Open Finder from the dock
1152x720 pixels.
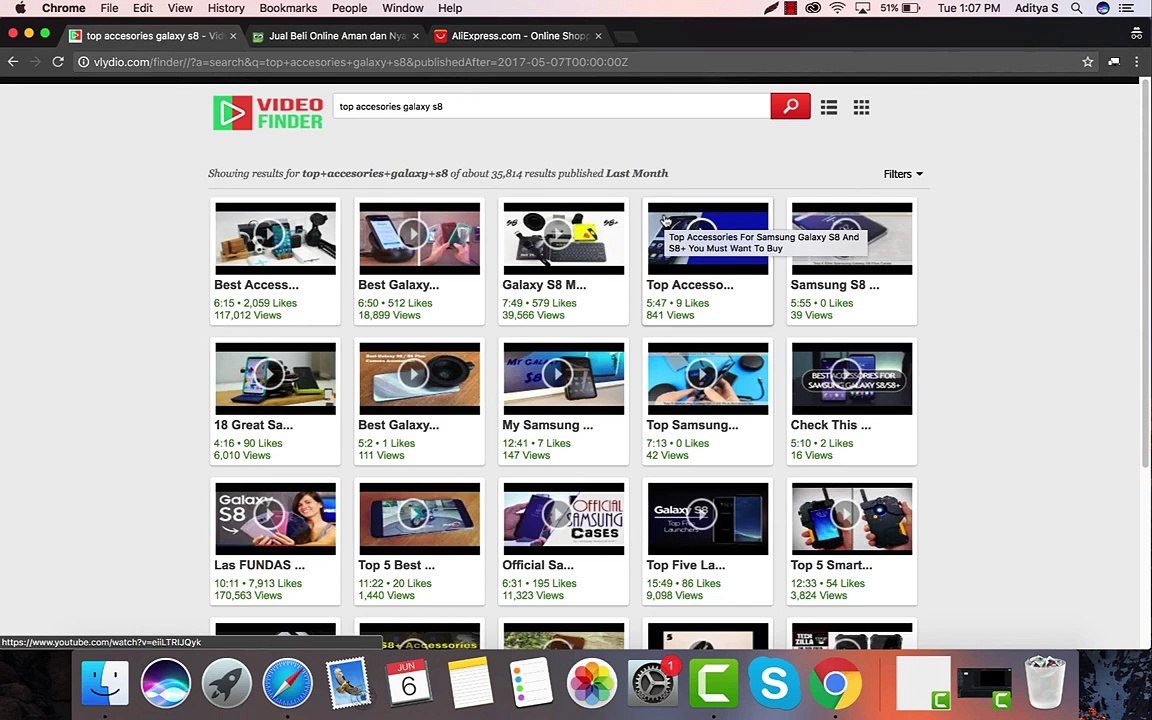click(104, 683)
